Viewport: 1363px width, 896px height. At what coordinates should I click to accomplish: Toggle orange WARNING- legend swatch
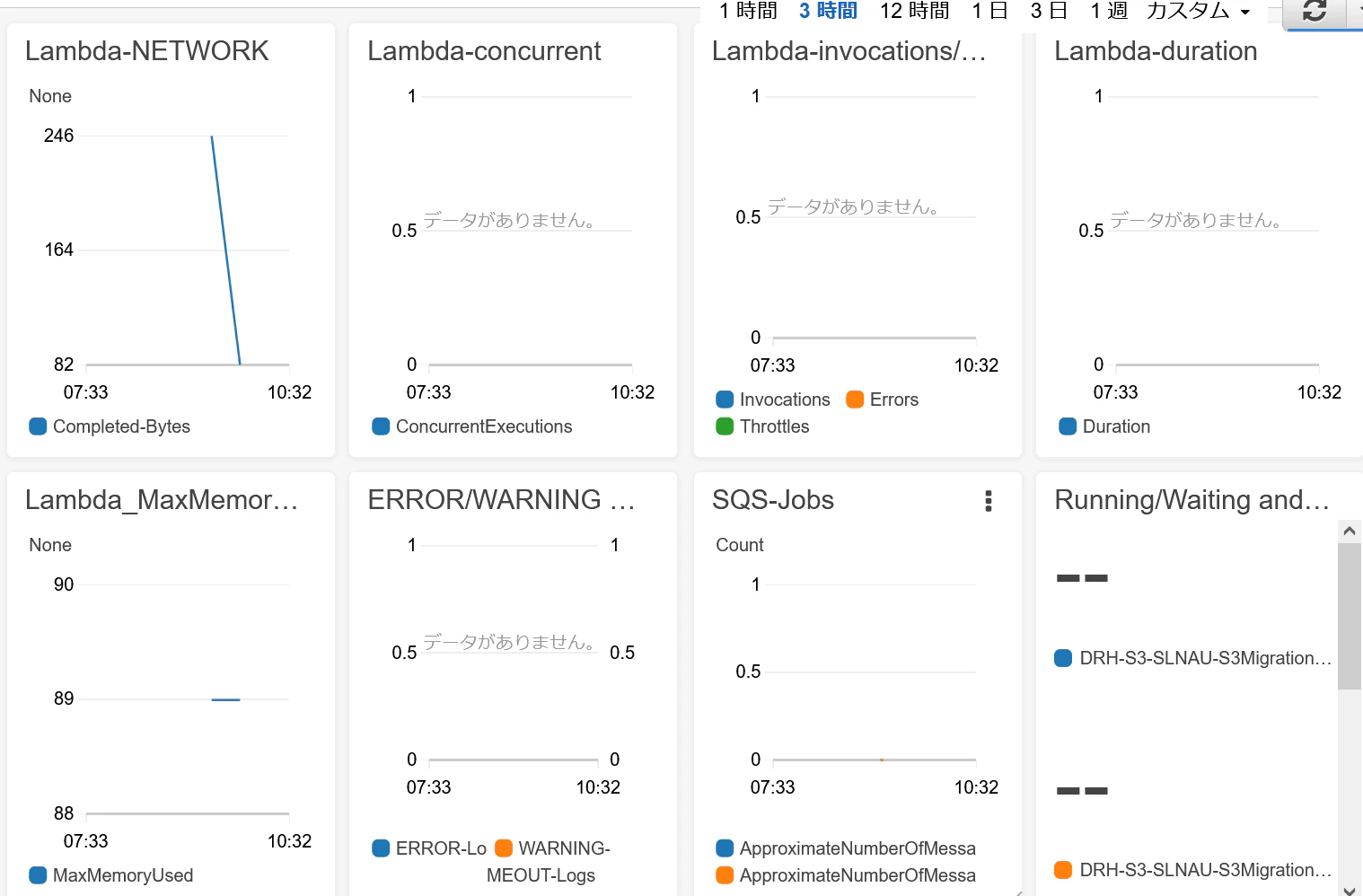coord(504,848)
